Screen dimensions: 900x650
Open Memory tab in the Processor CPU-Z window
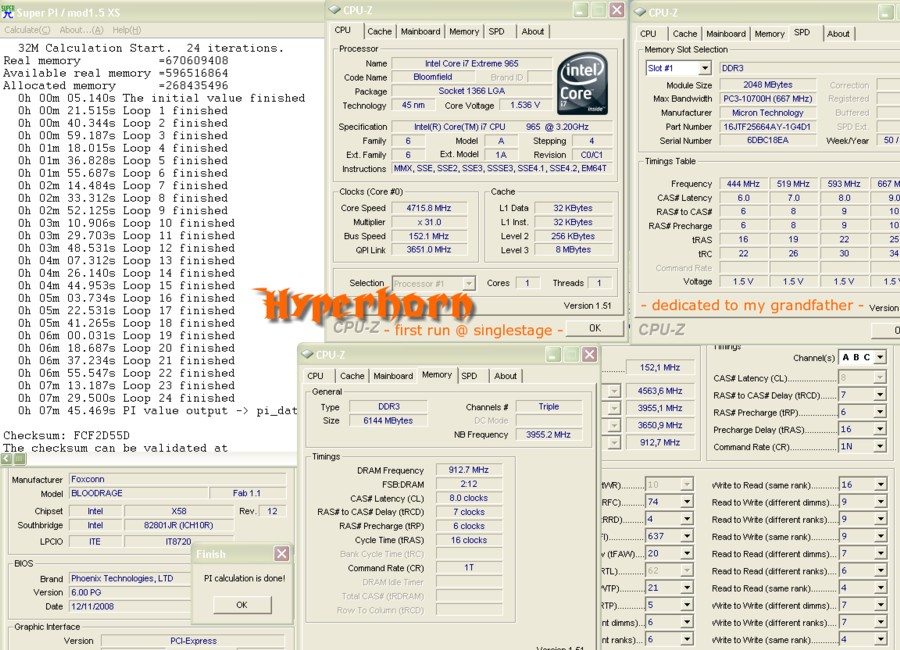coord(464,32)
